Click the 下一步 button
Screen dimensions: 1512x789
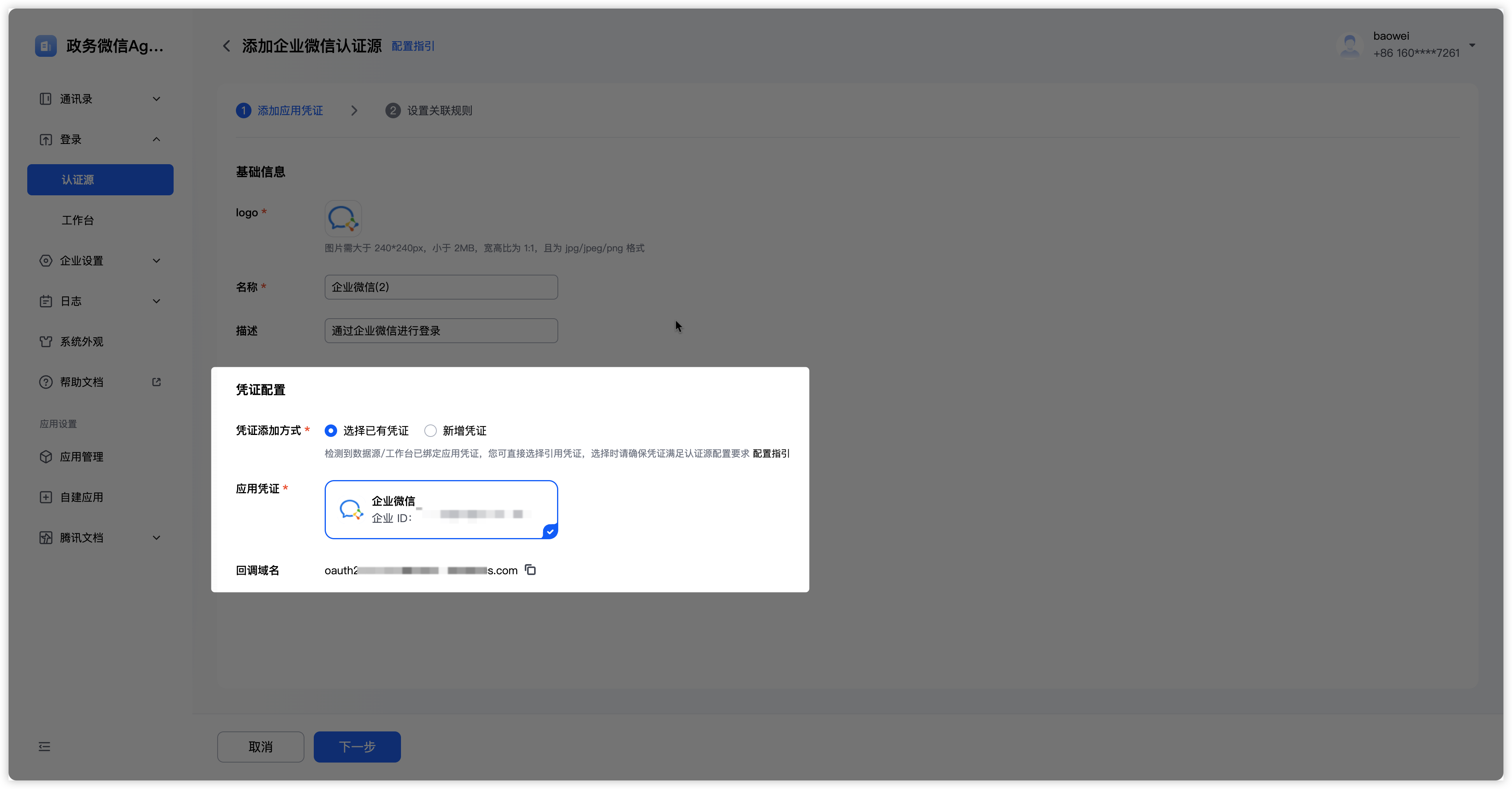(357, 746)
